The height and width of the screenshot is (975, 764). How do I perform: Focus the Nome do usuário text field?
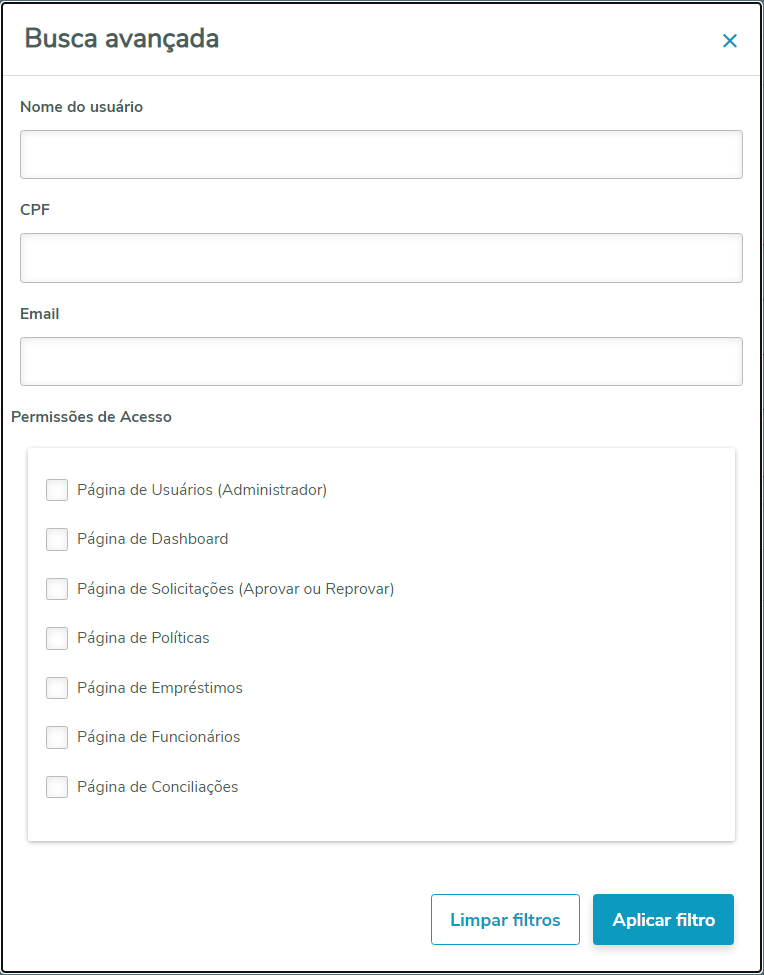(381, 154)
